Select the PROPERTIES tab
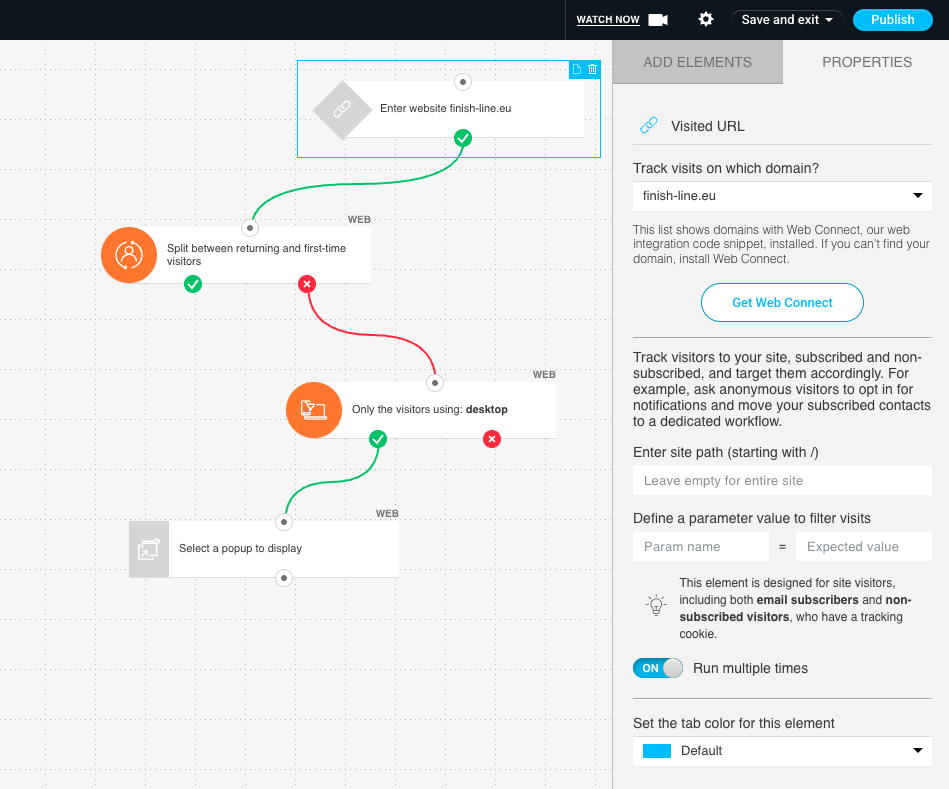This screenshot has height=789, width=949. tap(866, 62)
